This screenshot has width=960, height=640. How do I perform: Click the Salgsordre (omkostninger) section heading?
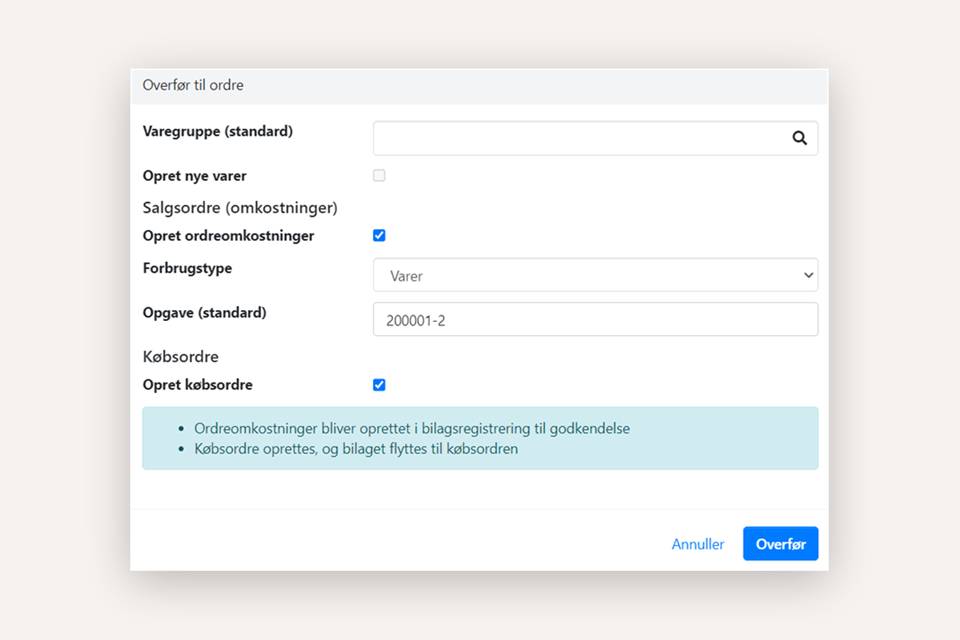coord(240,208)
